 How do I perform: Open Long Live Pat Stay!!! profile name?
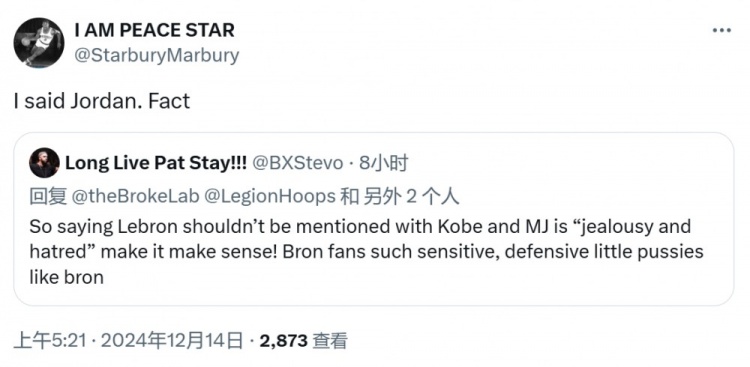(156, 164)
